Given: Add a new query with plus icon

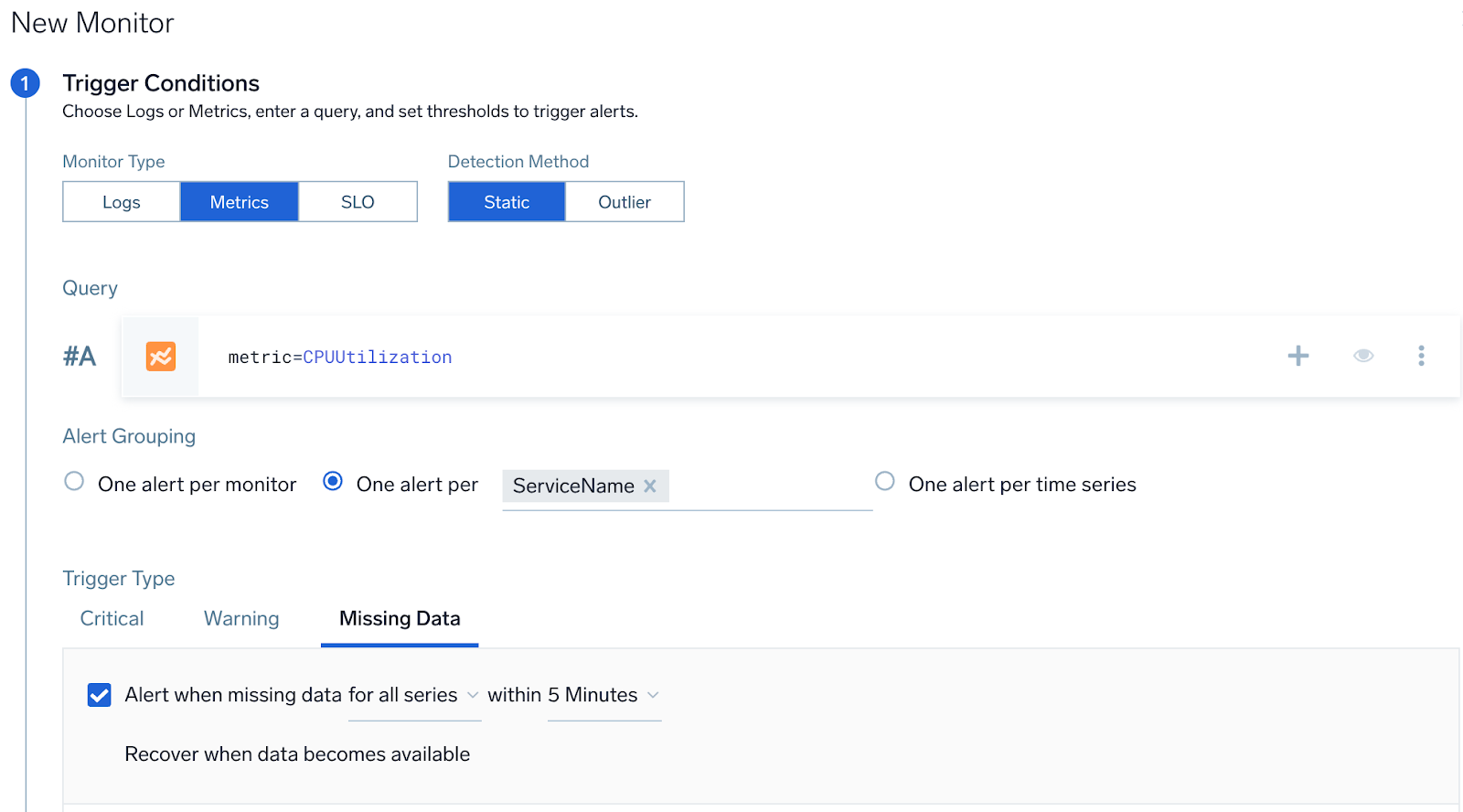Looking at the screenshot, I should [1297, 356].
